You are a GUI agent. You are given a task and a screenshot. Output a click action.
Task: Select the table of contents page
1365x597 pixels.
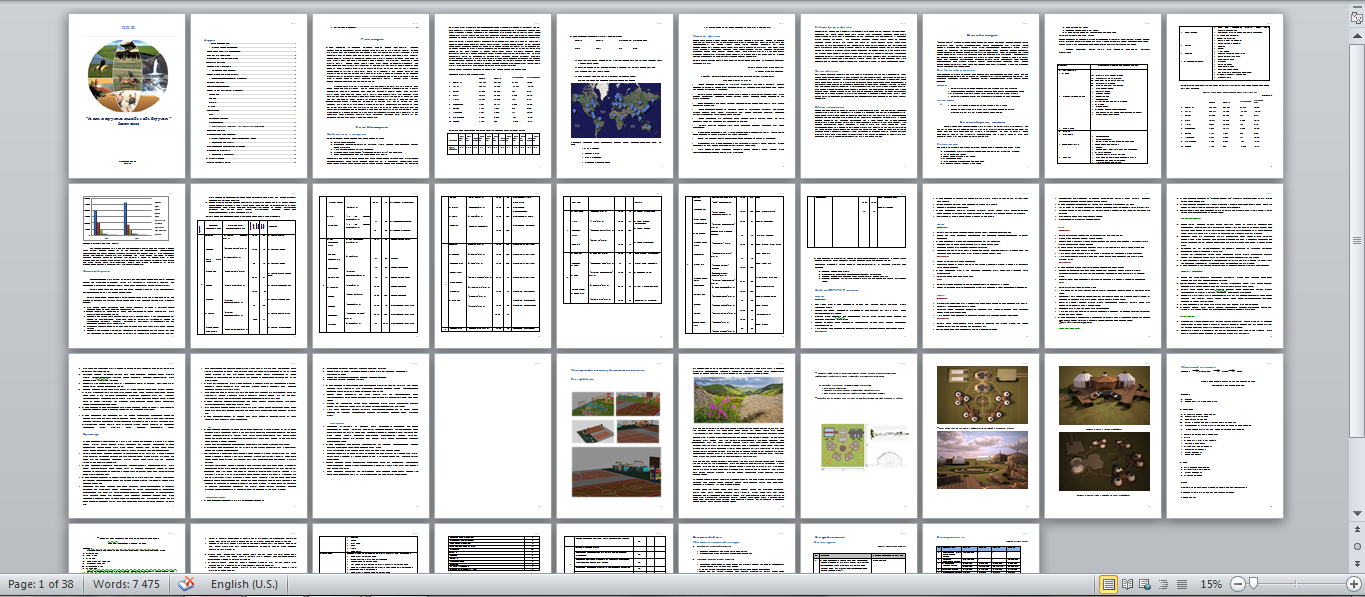coord(249,96)
